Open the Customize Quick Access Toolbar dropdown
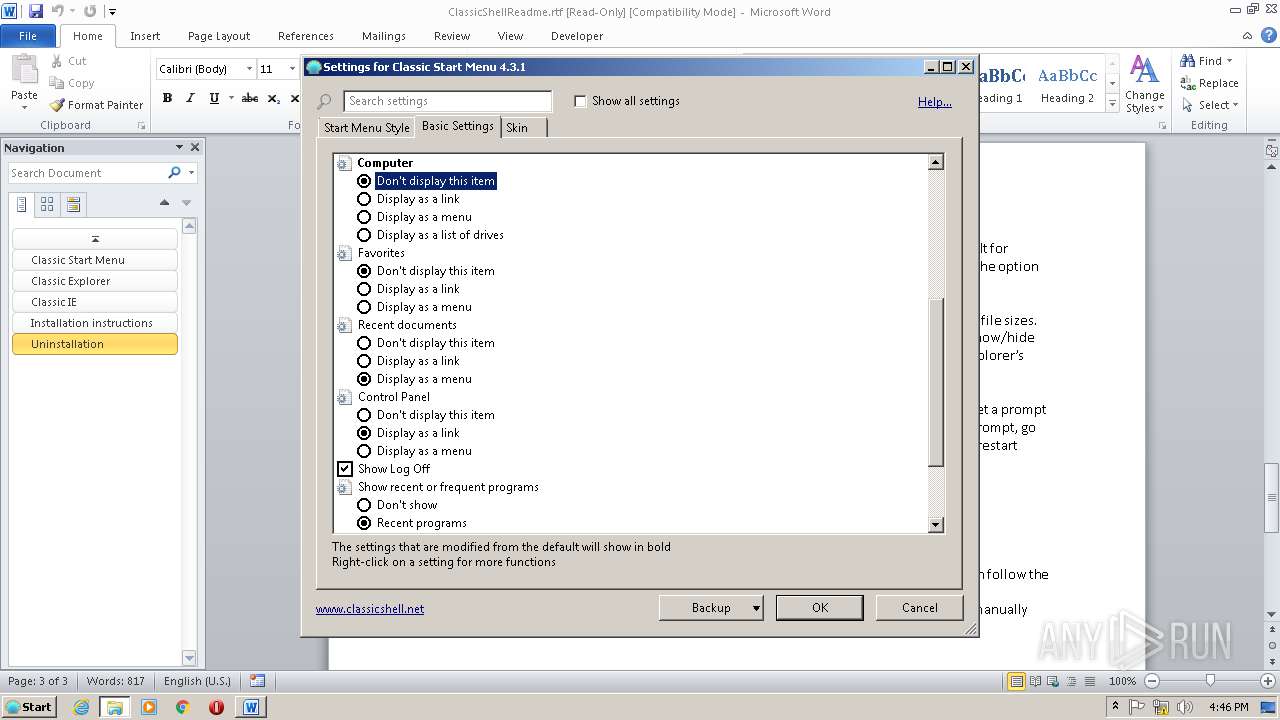This screenshot has height=720, width=1280. tap(111, 12)
